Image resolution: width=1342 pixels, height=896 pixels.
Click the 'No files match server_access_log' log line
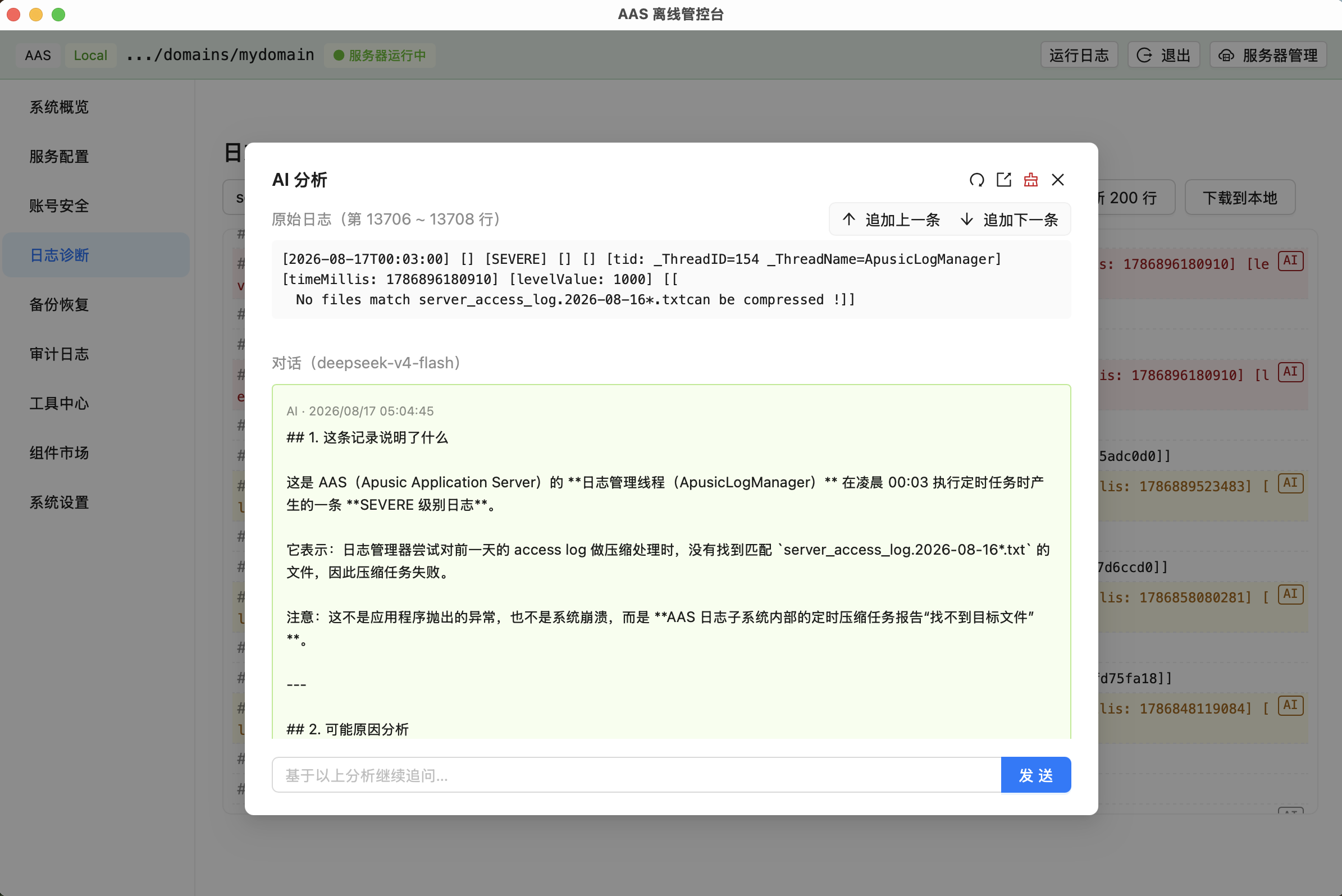[x=575, y=300]
